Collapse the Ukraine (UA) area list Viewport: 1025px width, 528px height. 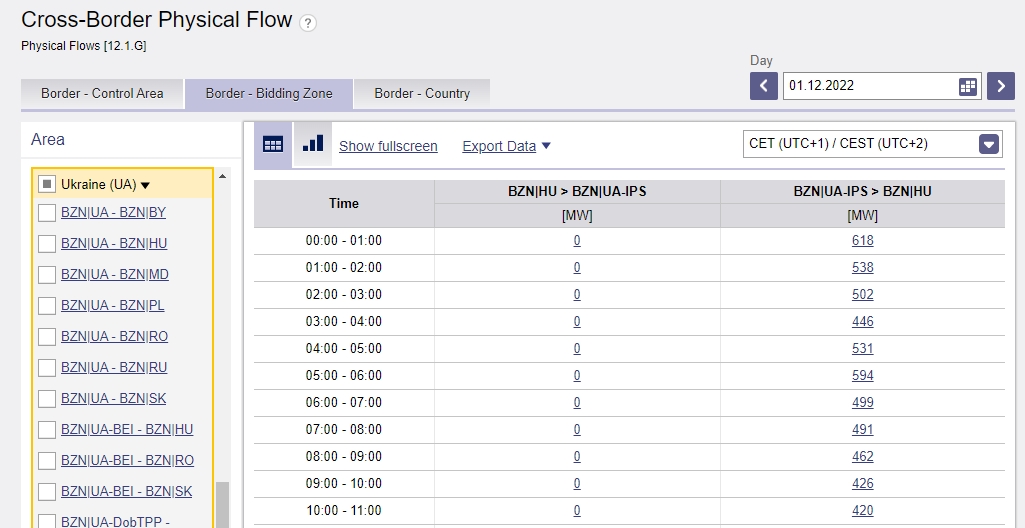point(145,186)
